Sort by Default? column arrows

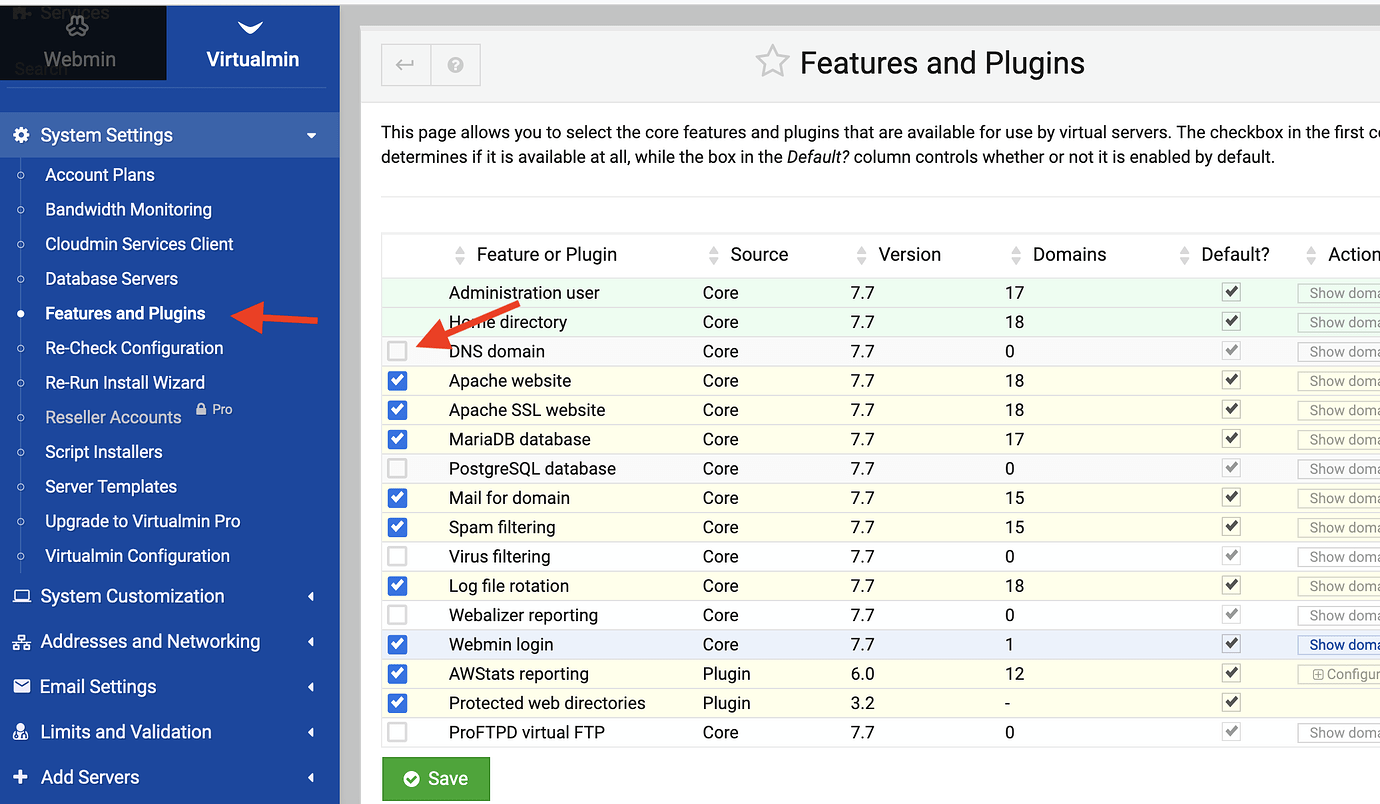point(1185,255)
